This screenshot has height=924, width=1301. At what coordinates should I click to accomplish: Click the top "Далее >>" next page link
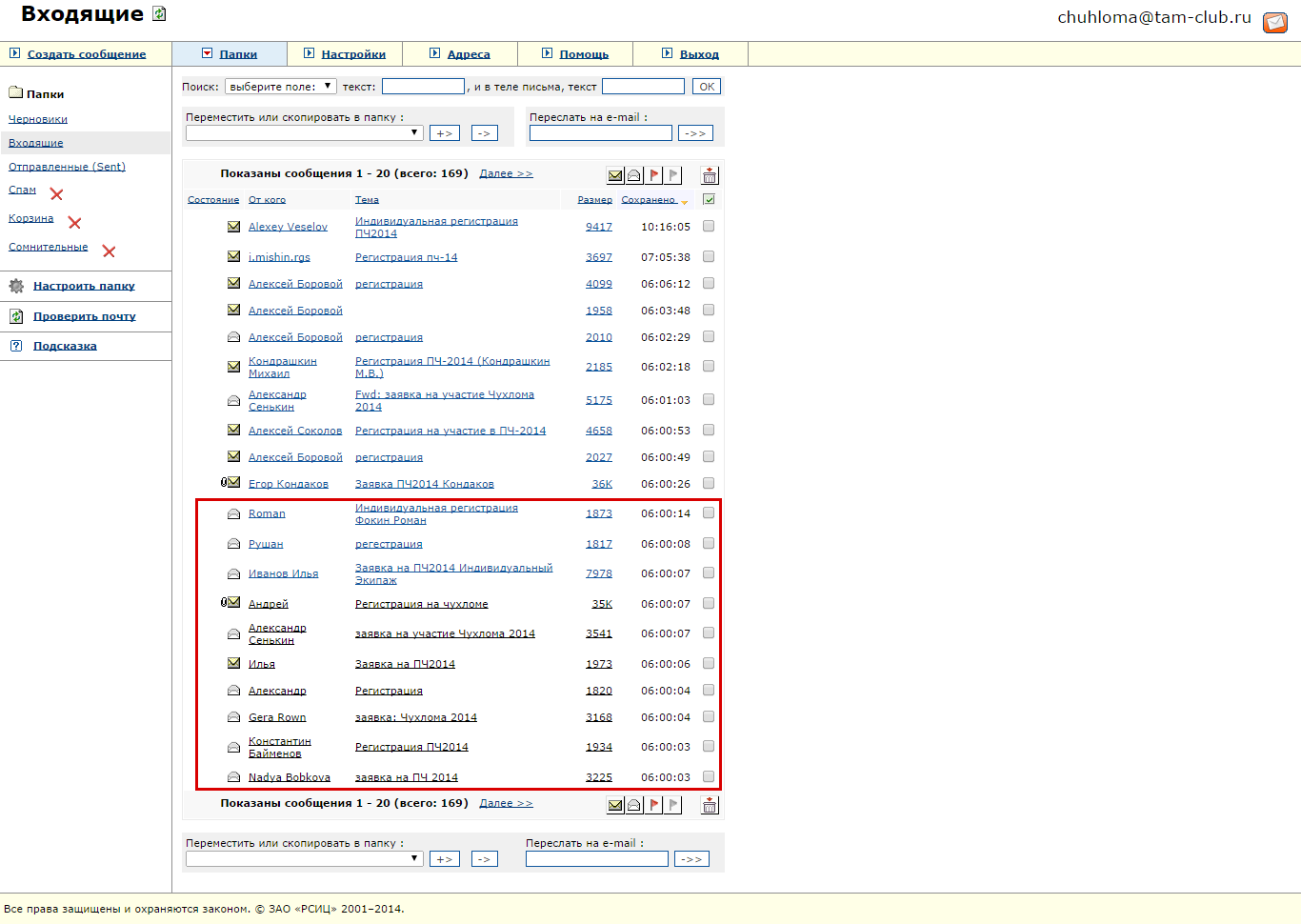tap(506, 173)
